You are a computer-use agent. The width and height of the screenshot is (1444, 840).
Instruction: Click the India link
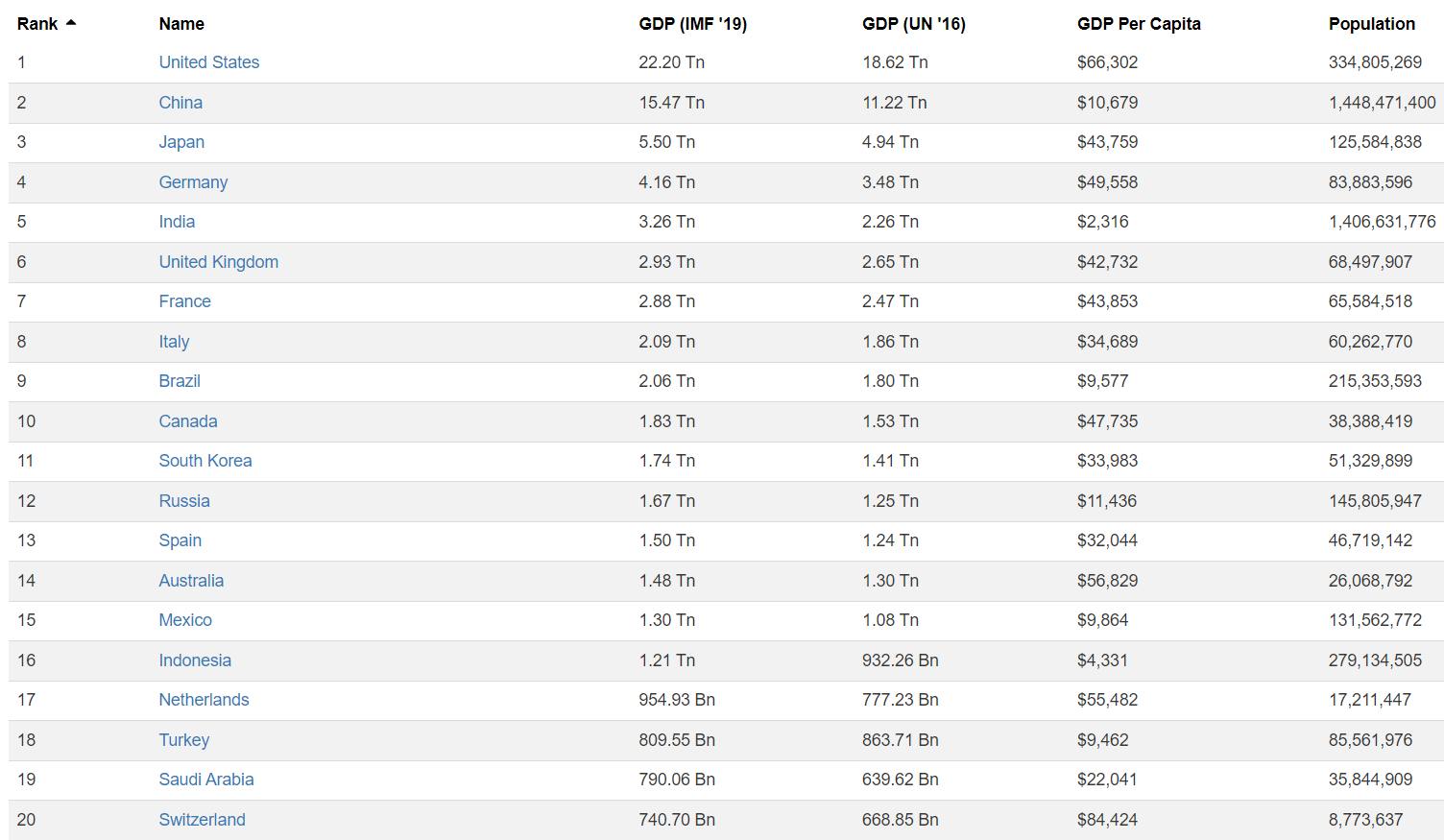[x=177, y=222]
